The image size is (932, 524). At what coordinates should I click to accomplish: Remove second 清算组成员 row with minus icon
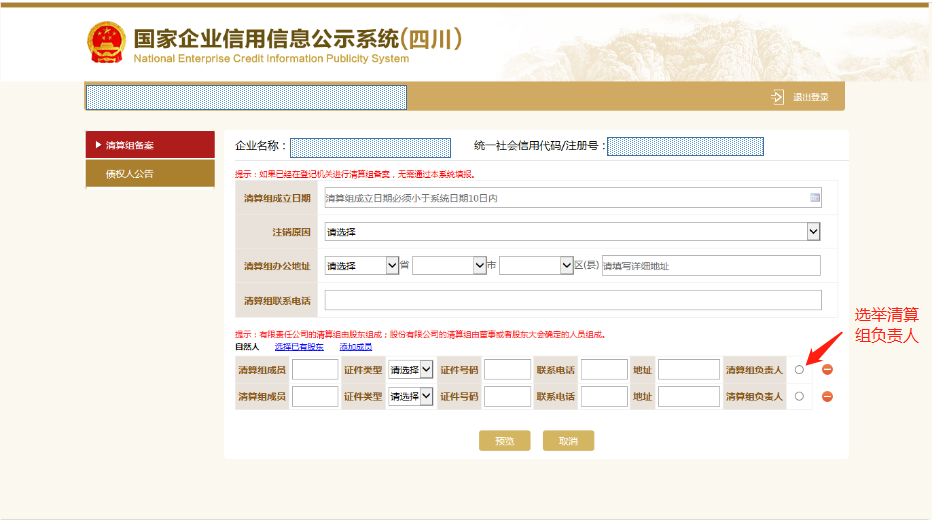[x=827, y=396]
